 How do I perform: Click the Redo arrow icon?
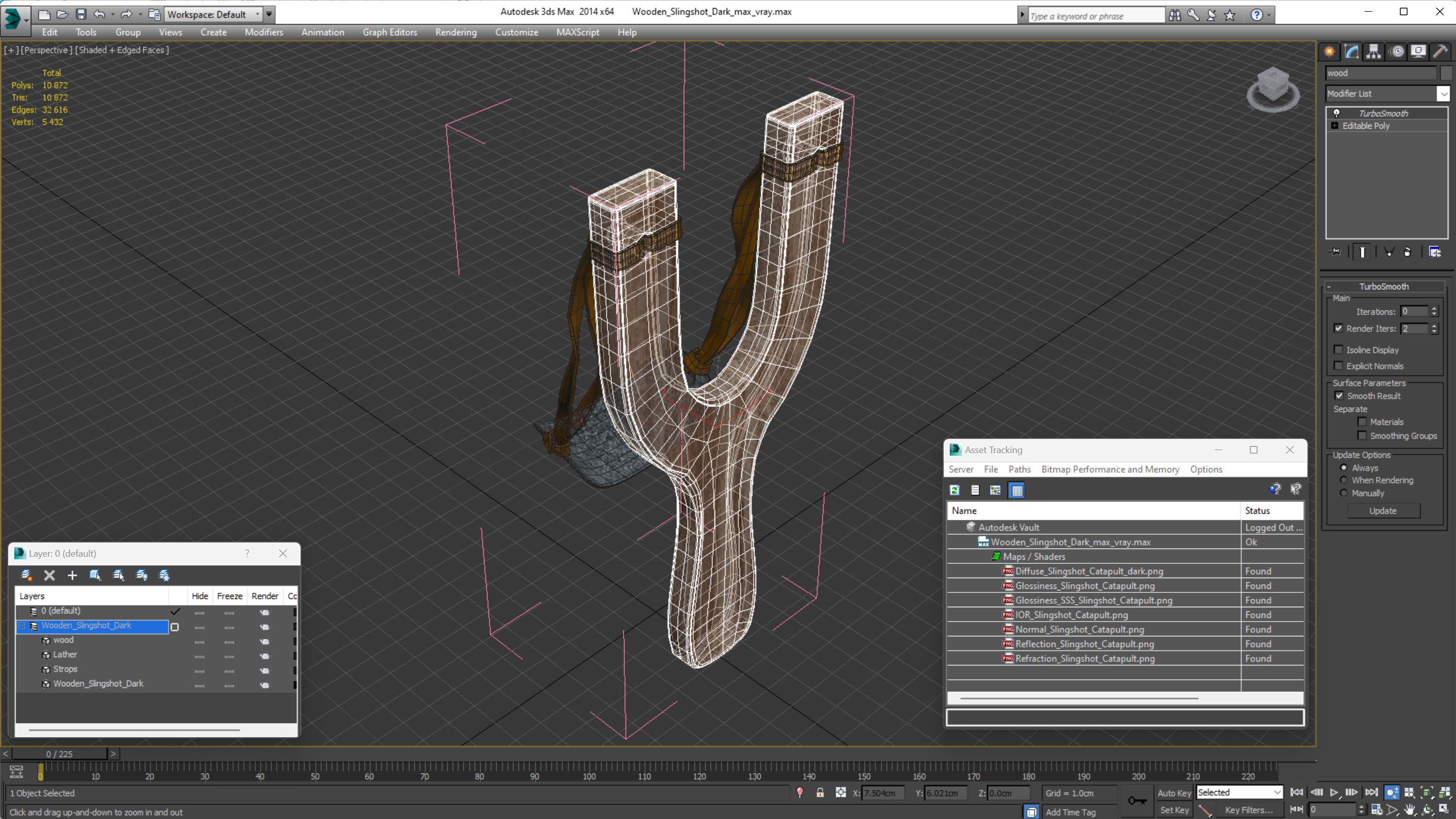coord(126,14)
